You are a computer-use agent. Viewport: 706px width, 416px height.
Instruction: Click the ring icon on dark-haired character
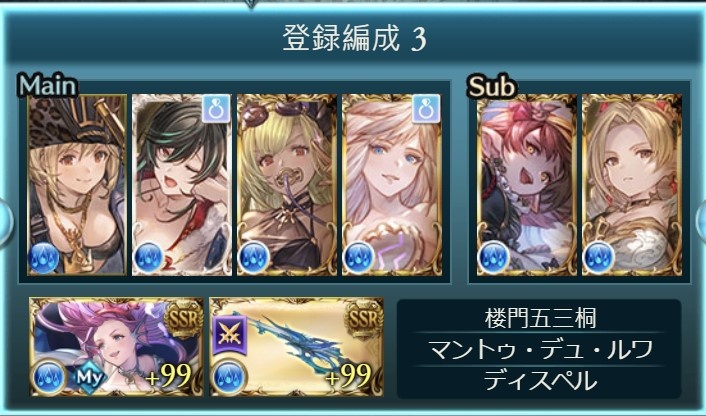[216, 109]
